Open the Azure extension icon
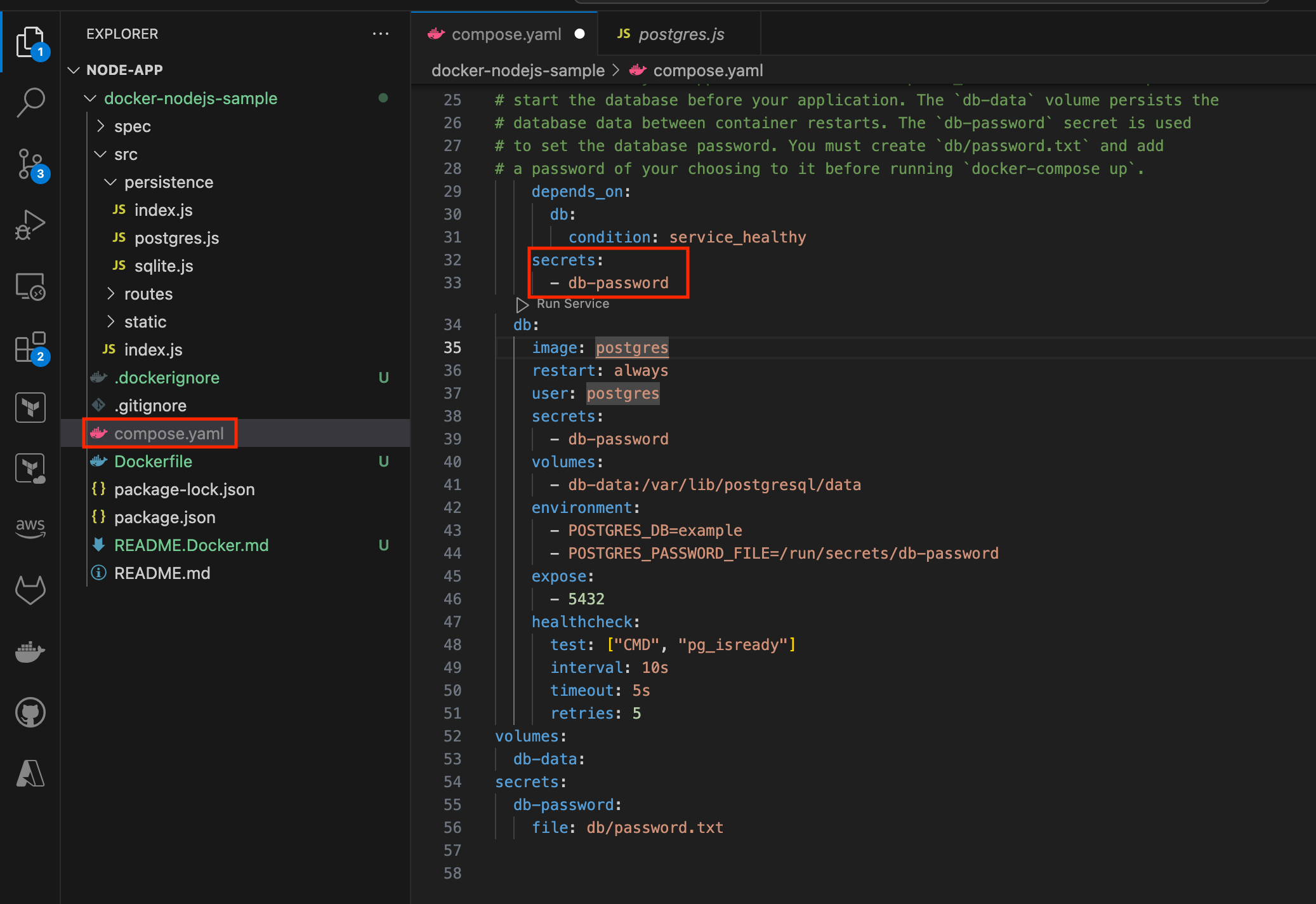Viewport: 1316px width, 904px height. [30, 773]
